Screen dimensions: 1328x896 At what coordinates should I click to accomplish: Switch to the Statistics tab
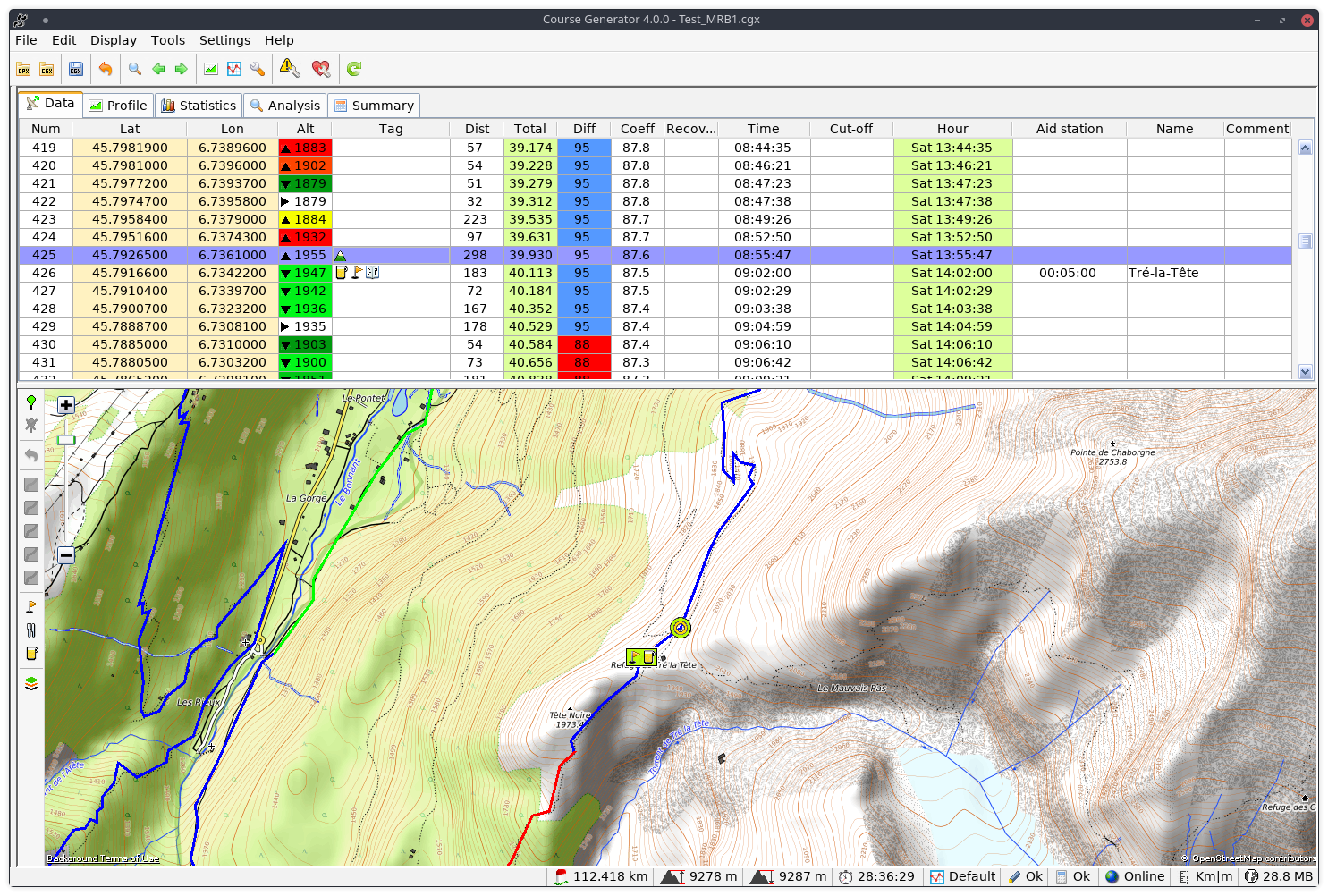pos(199,106)
